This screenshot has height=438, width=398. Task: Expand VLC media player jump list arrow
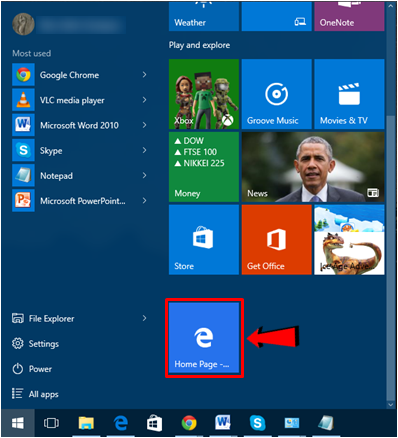tap(144, 100)
